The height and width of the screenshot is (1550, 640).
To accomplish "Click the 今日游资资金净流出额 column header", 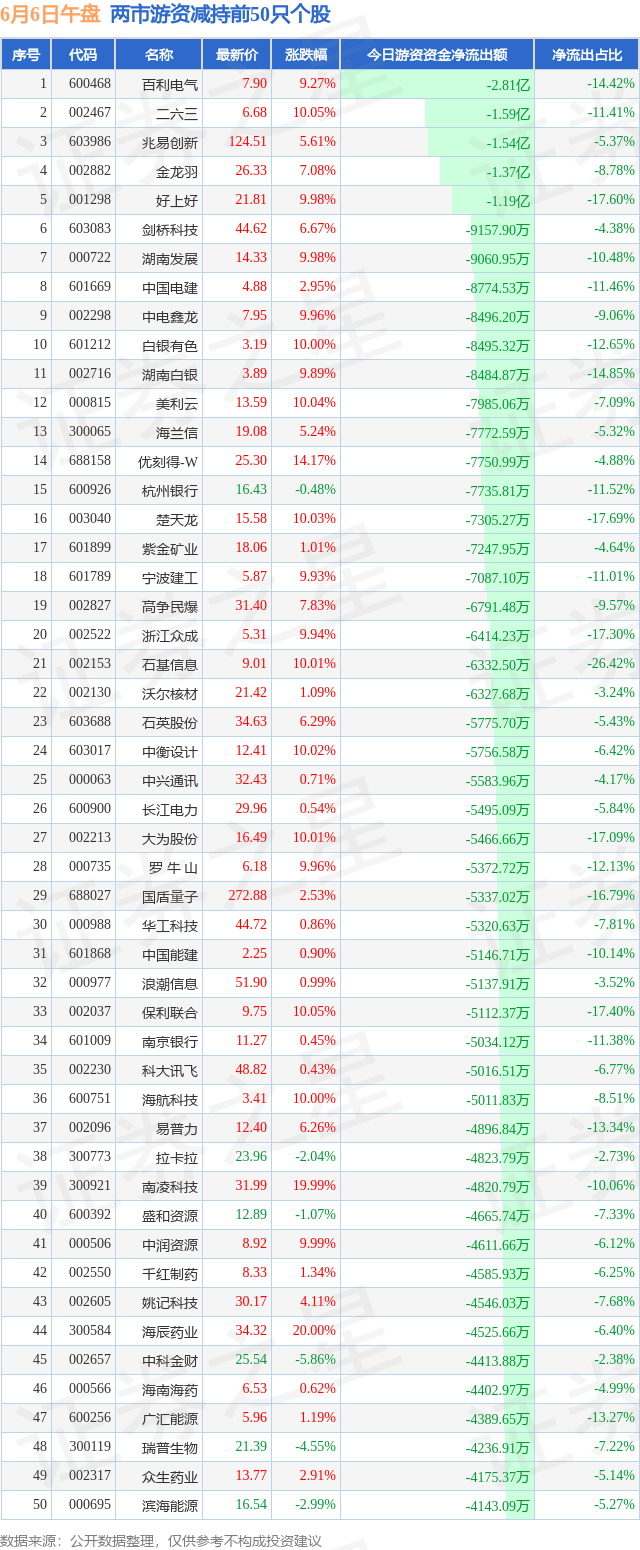I will coord(437,55).
